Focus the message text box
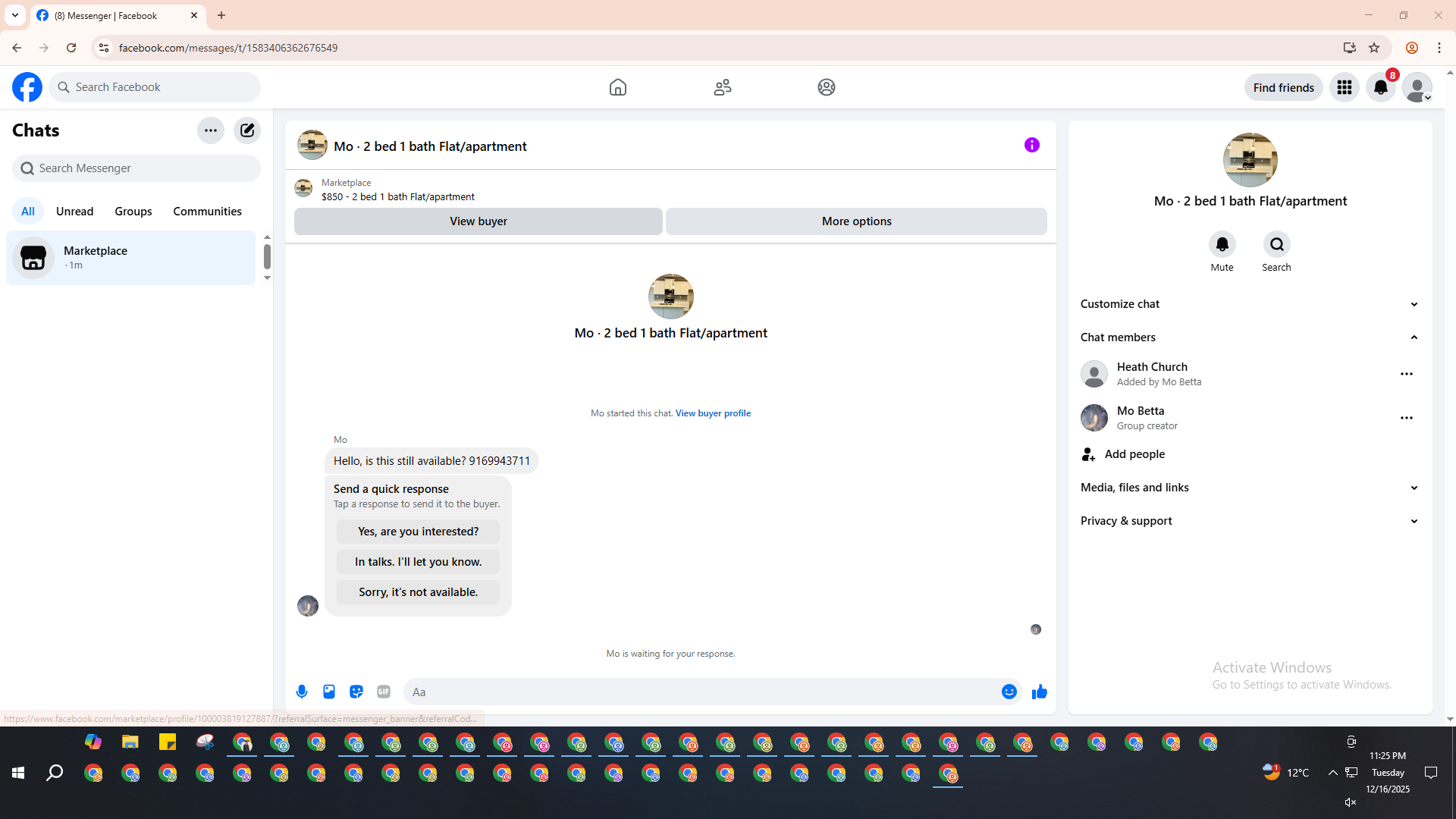1456x819 pixels. click(x=701, y=692)
